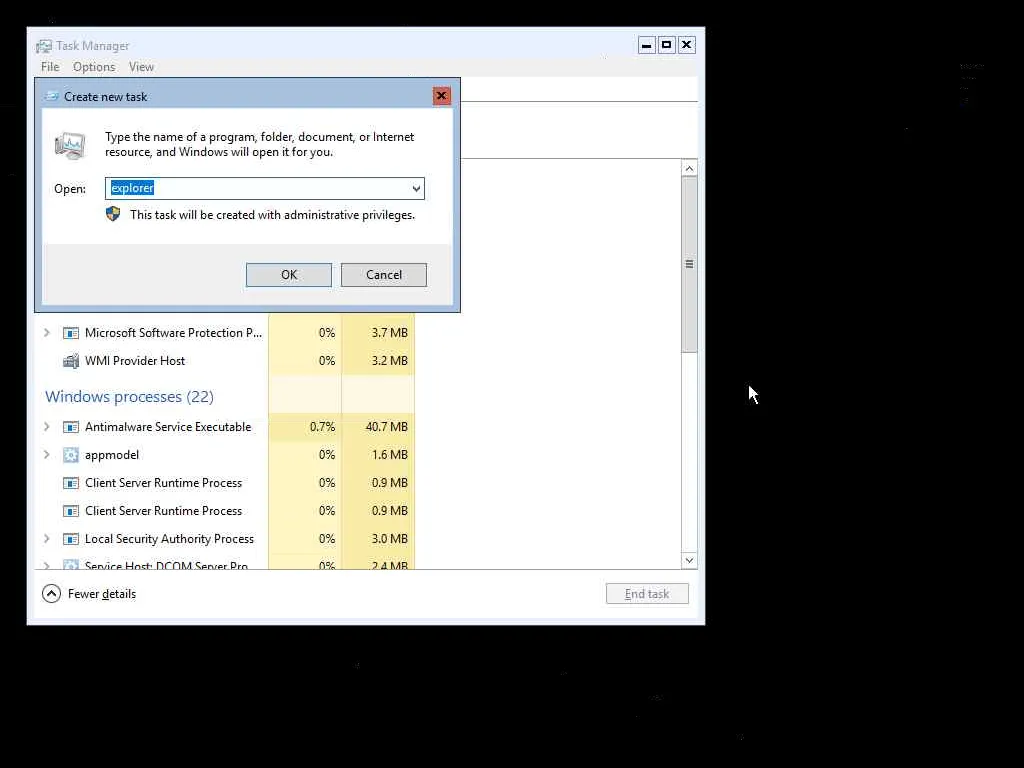
Task: Cancel the Create new task dialog
Action: click(384, 275)
